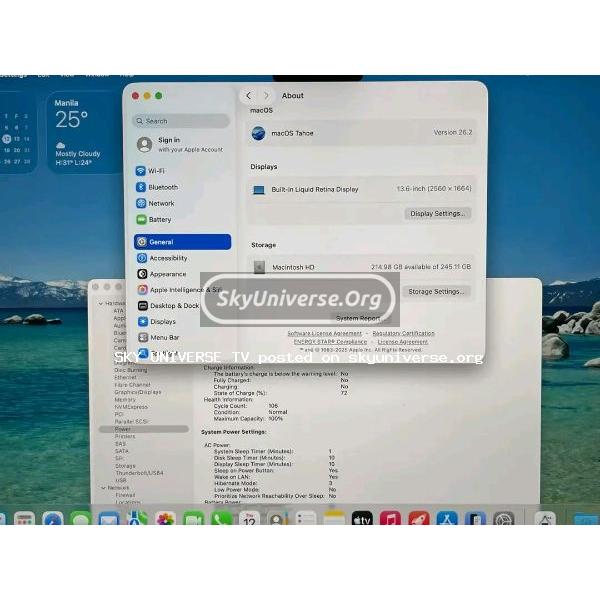Go to Battery settings
The height and width of the screenshot is (600, 600).
pos(159,219)
